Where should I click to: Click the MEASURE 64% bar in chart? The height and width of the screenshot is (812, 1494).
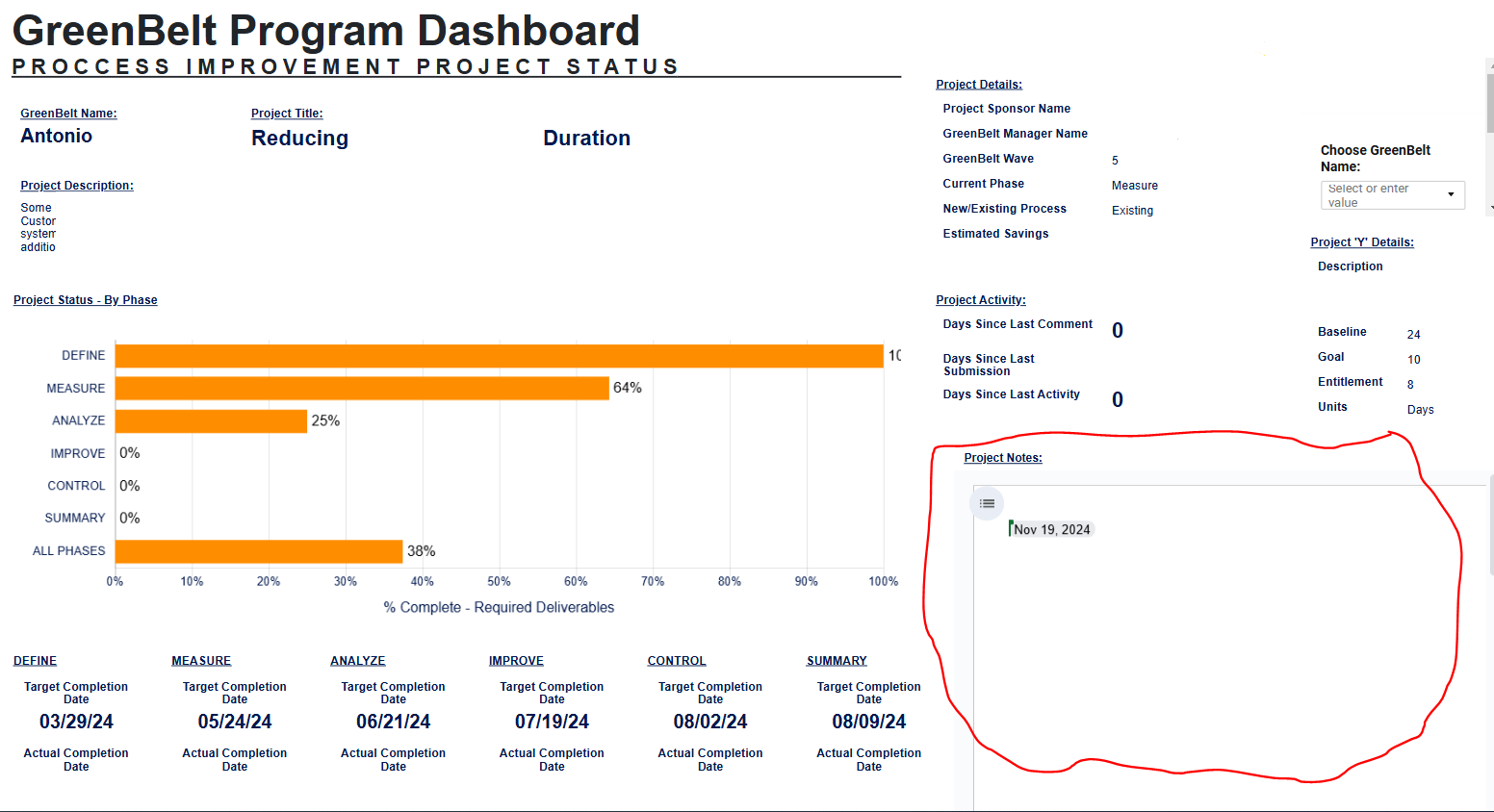pyautogui.click(x=362, y=388)
